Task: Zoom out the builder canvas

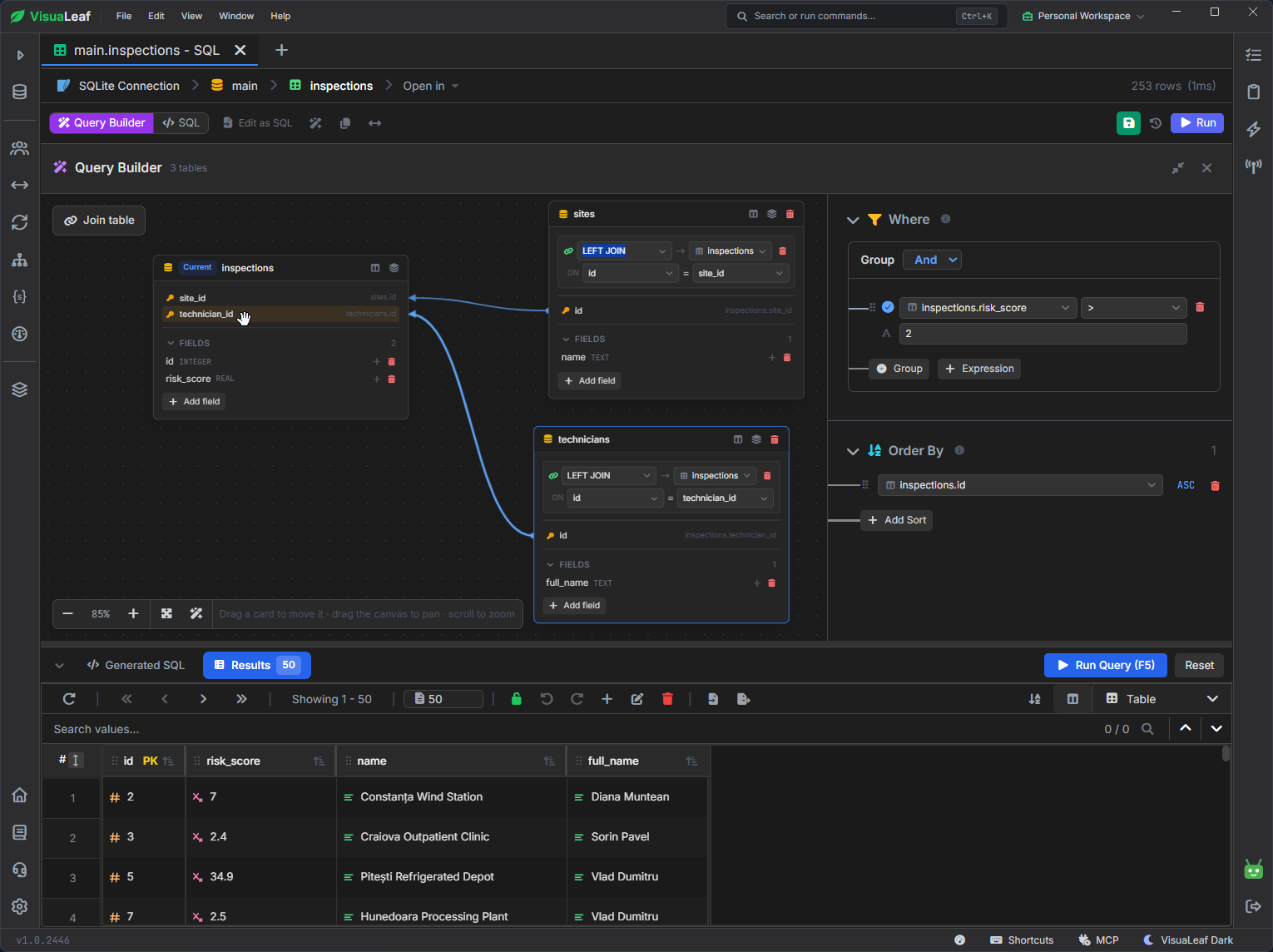Action: pyautogui.click(x=68, y=613)
